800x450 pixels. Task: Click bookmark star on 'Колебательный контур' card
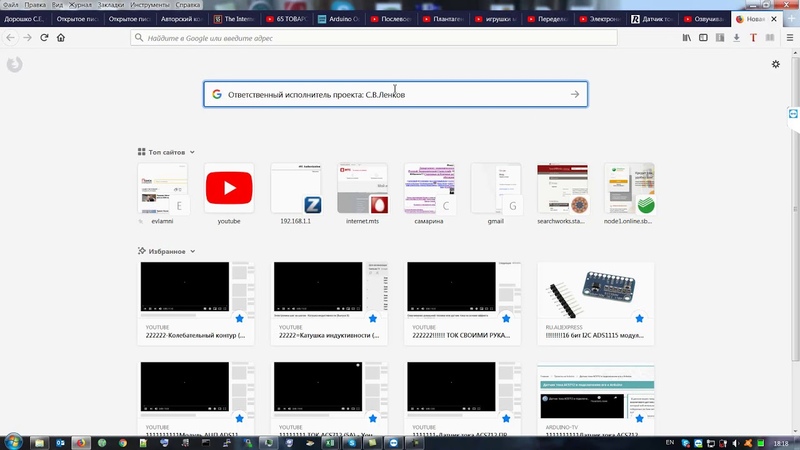(x=241, y=318)
